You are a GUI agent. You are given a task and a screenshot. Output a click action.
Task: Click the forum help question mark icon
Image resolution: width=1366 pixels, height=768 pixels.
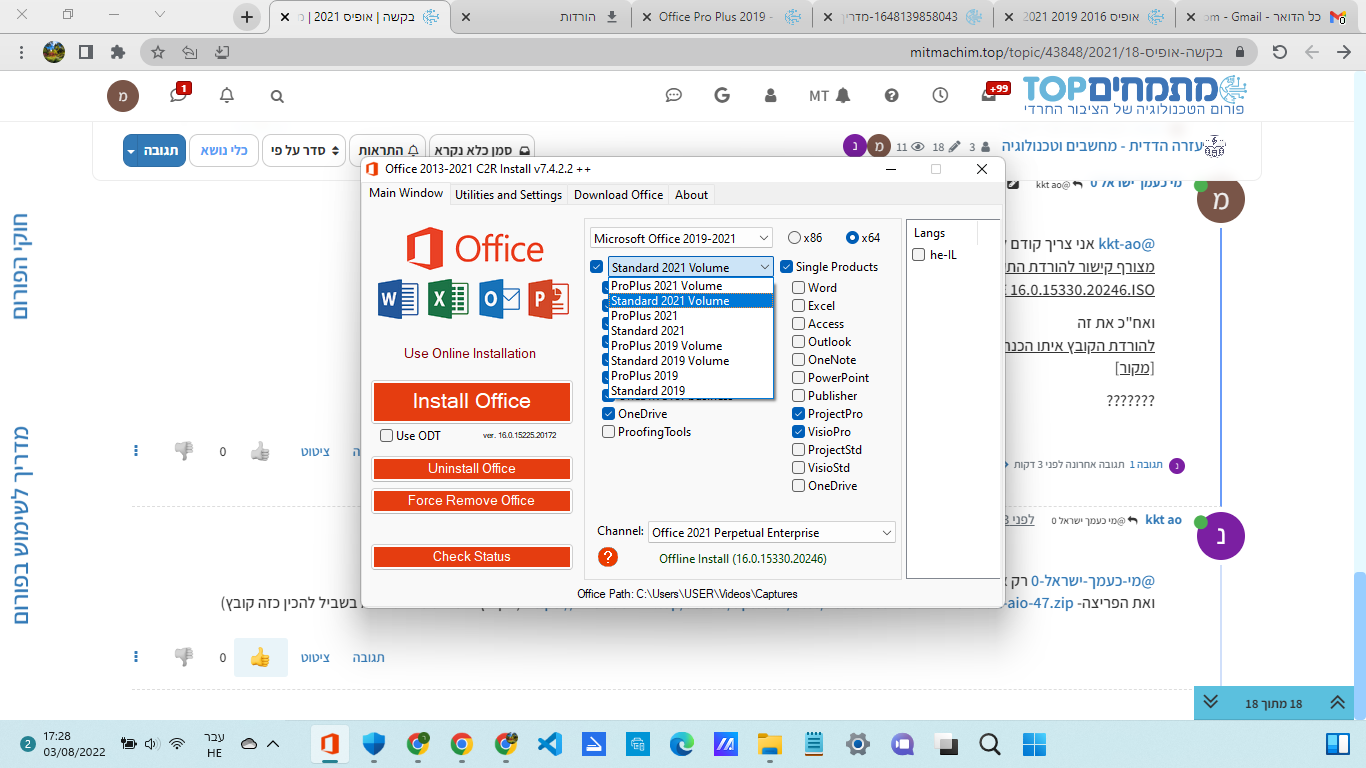[892, 95]
